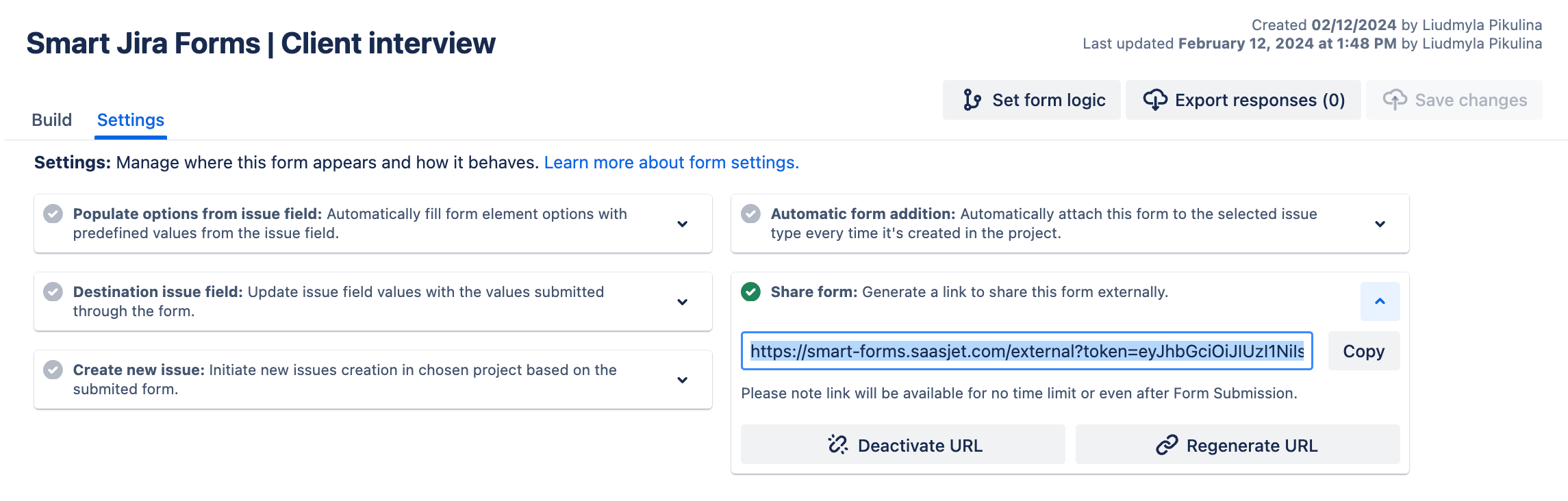
Task: Expand the Automatic form addition section
Action: point(1380,224)
